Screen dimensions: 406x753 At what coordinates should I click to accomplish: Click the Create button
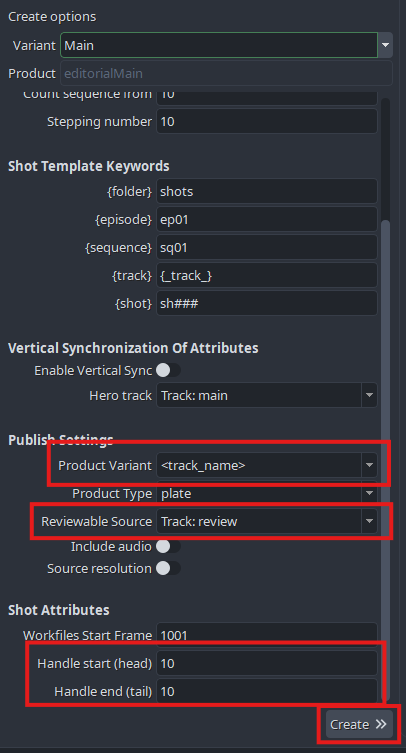coord(359,724)
